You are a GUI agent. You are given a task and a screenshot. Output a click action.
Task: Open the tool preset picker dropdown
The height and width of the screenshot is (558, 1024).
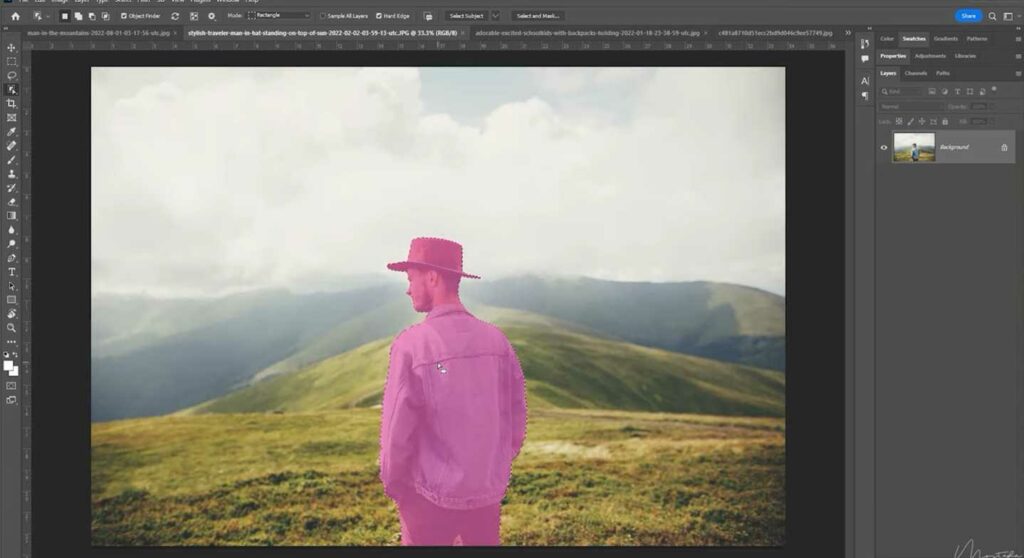[40, 16]
